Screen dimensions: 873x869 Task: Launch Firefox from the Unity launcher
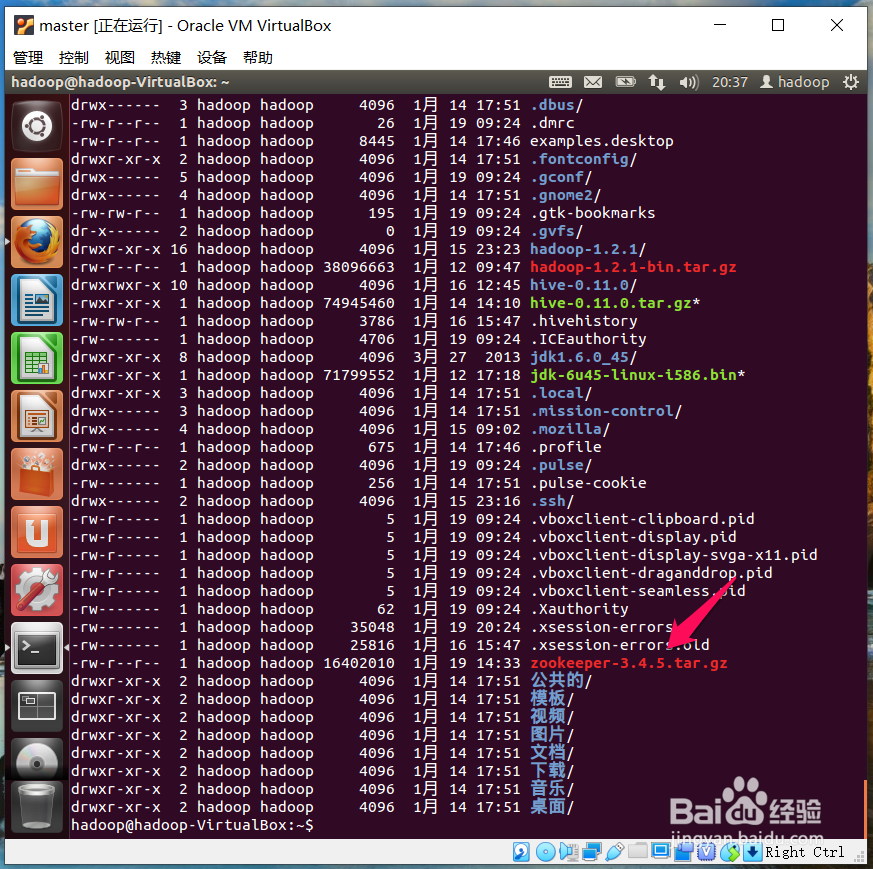(37, 242)
